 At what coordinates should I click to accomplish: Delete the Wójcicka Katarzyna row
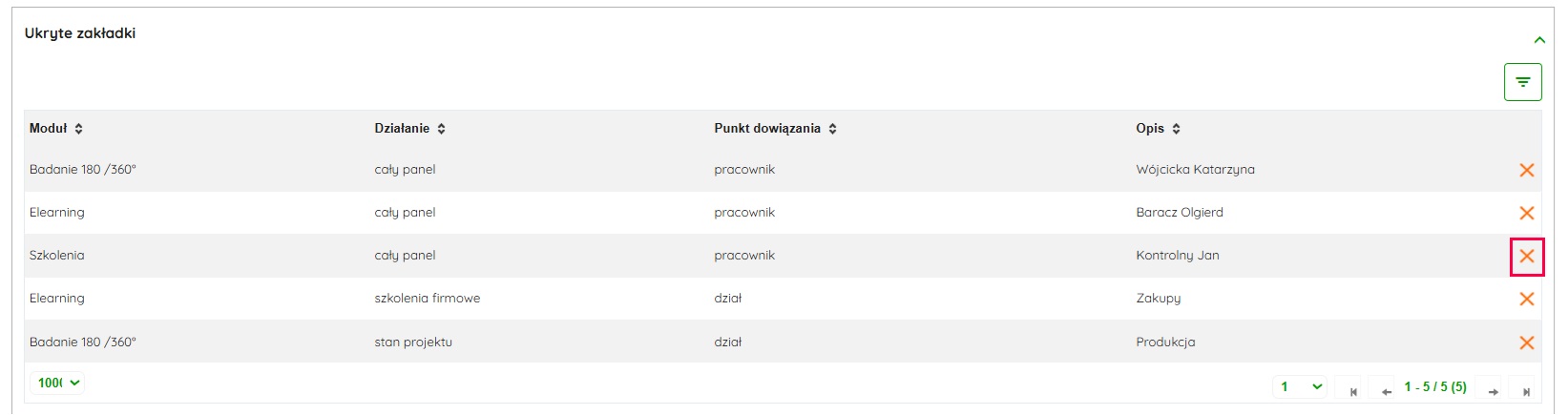(1526, 170)
